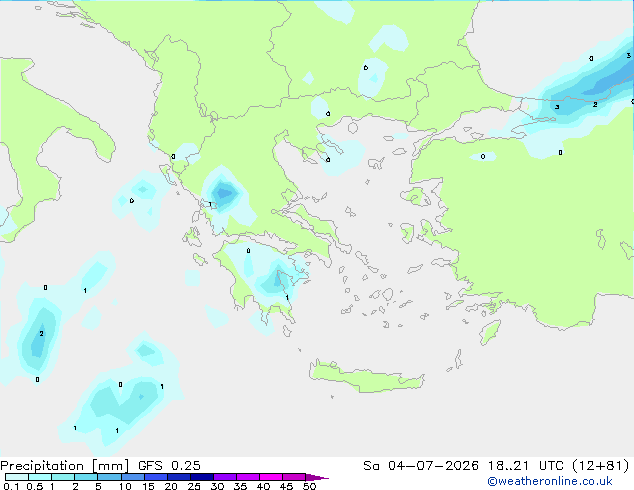Click the '40' legend scale value
Viewport: 634px width, 490px height.
[x=263, y=486]
